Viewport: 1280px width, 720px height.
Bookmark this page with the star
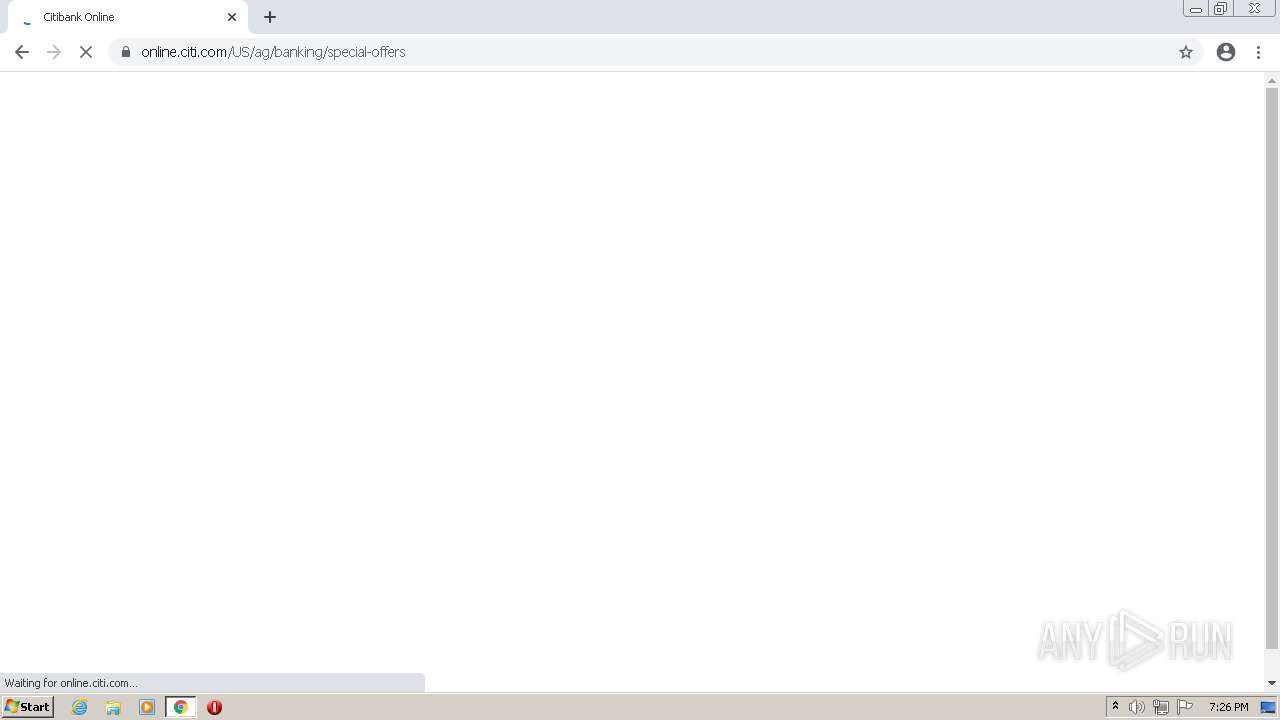click(x=1186, y=52)
